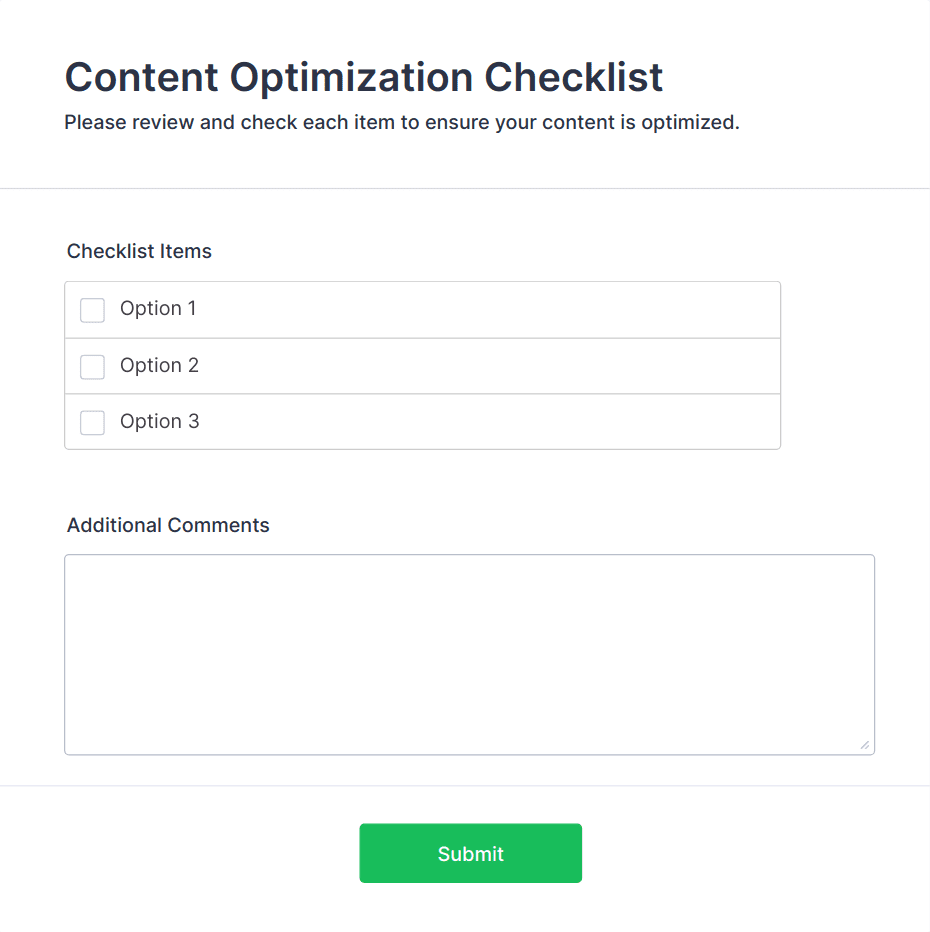The image size is (930, 932).
Task: Click the Checklist Items section heading
Action: (x=139, y=251)
